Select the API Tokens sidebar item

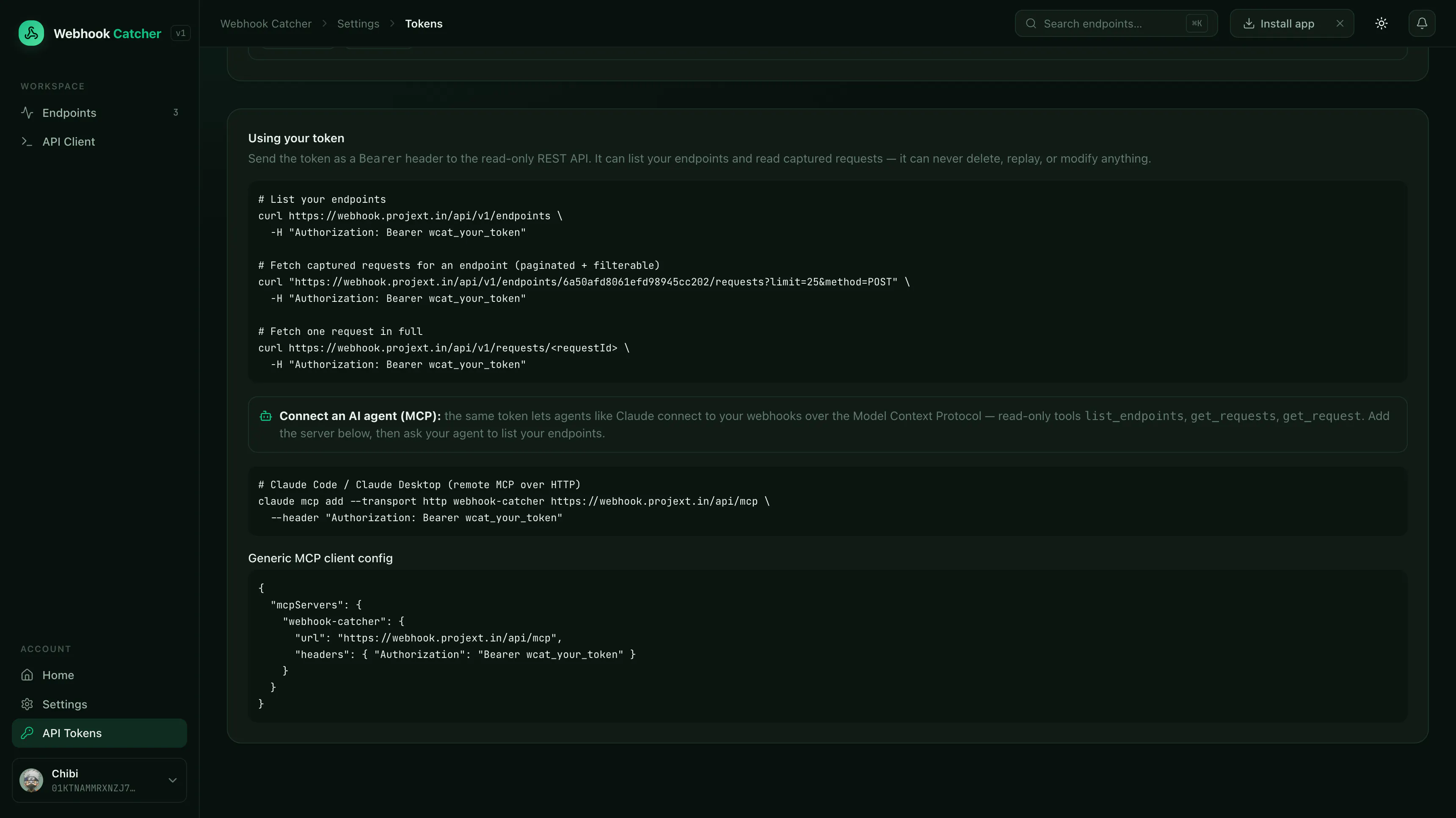pos(99,733)
